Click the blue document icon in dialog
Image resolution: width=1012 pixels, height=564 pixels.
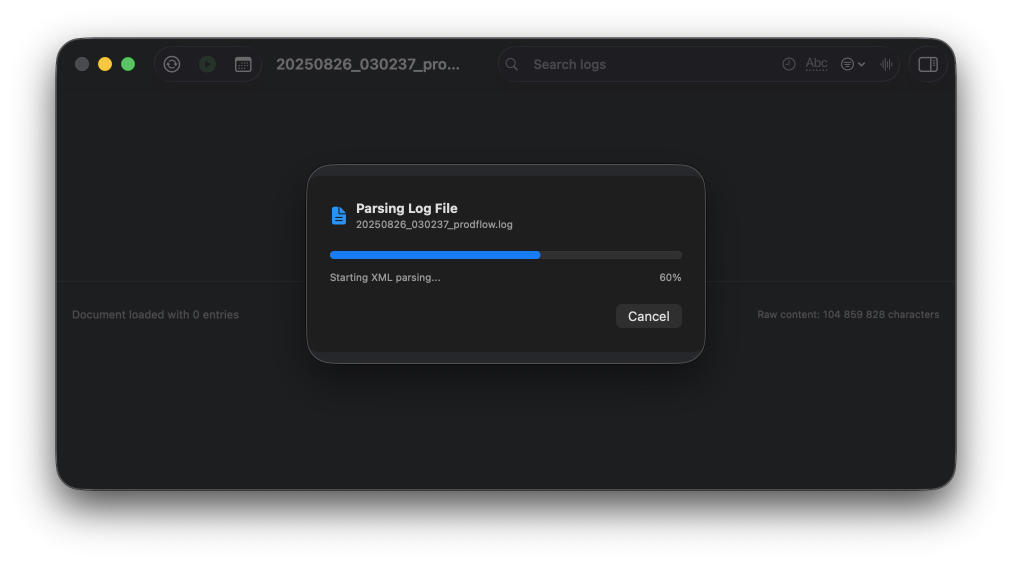339,215
